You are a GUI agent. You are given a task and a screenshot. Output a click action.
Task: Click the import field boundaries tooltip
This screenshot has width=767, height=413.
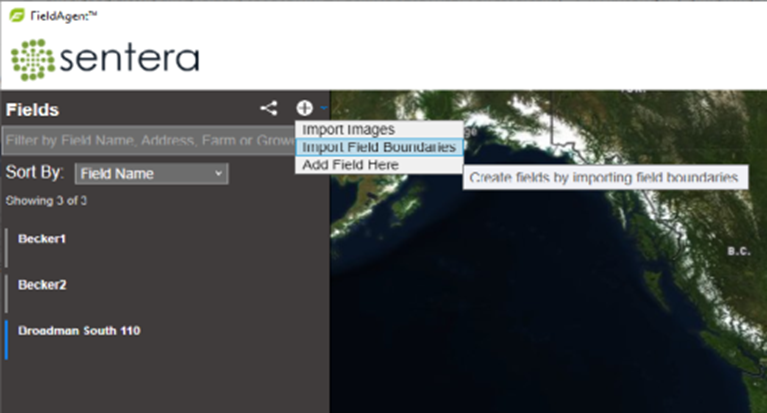tap(604, 177)
